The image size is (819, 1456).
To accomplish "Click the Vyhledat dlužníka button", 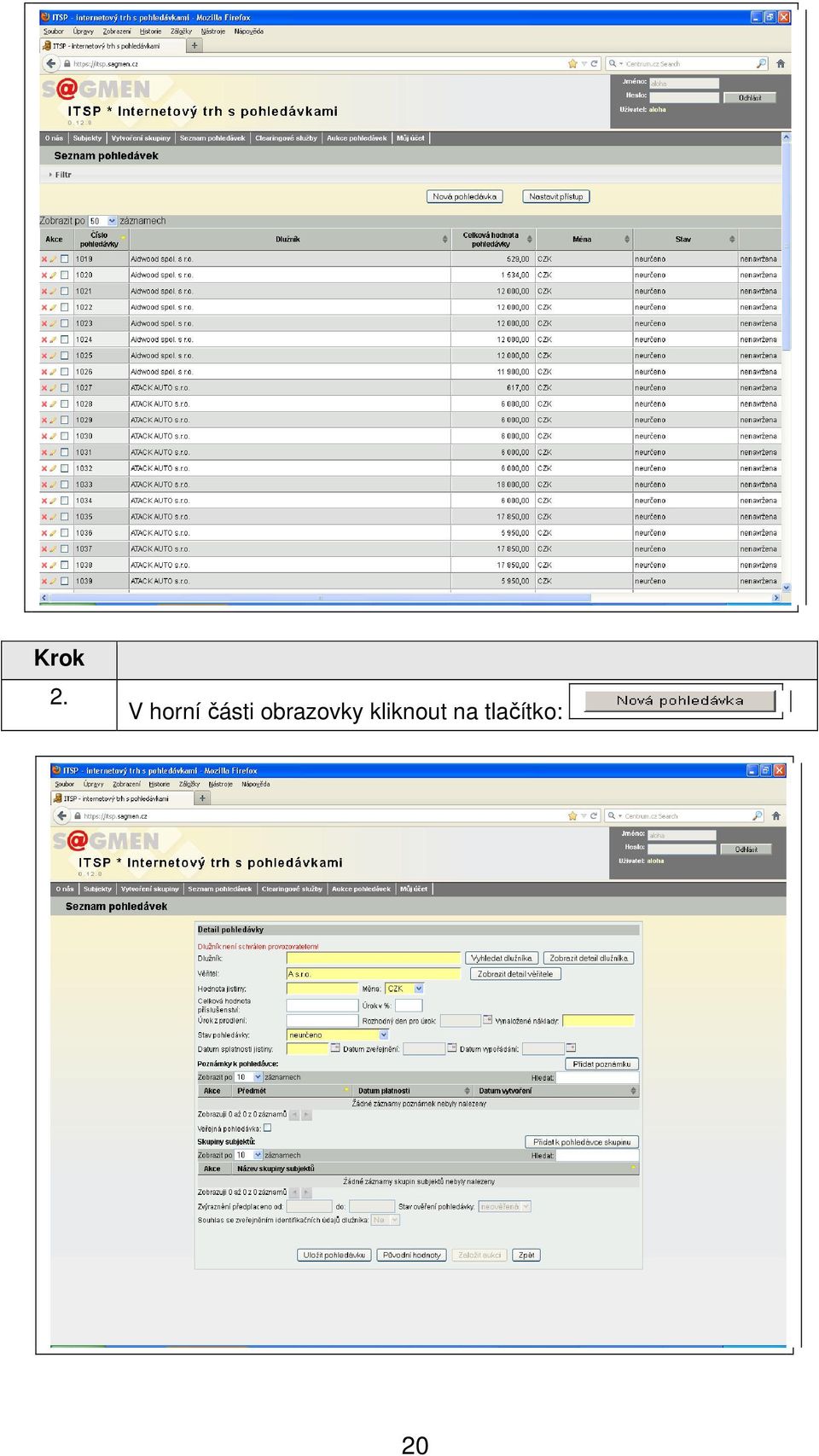I will coord(502,958).
